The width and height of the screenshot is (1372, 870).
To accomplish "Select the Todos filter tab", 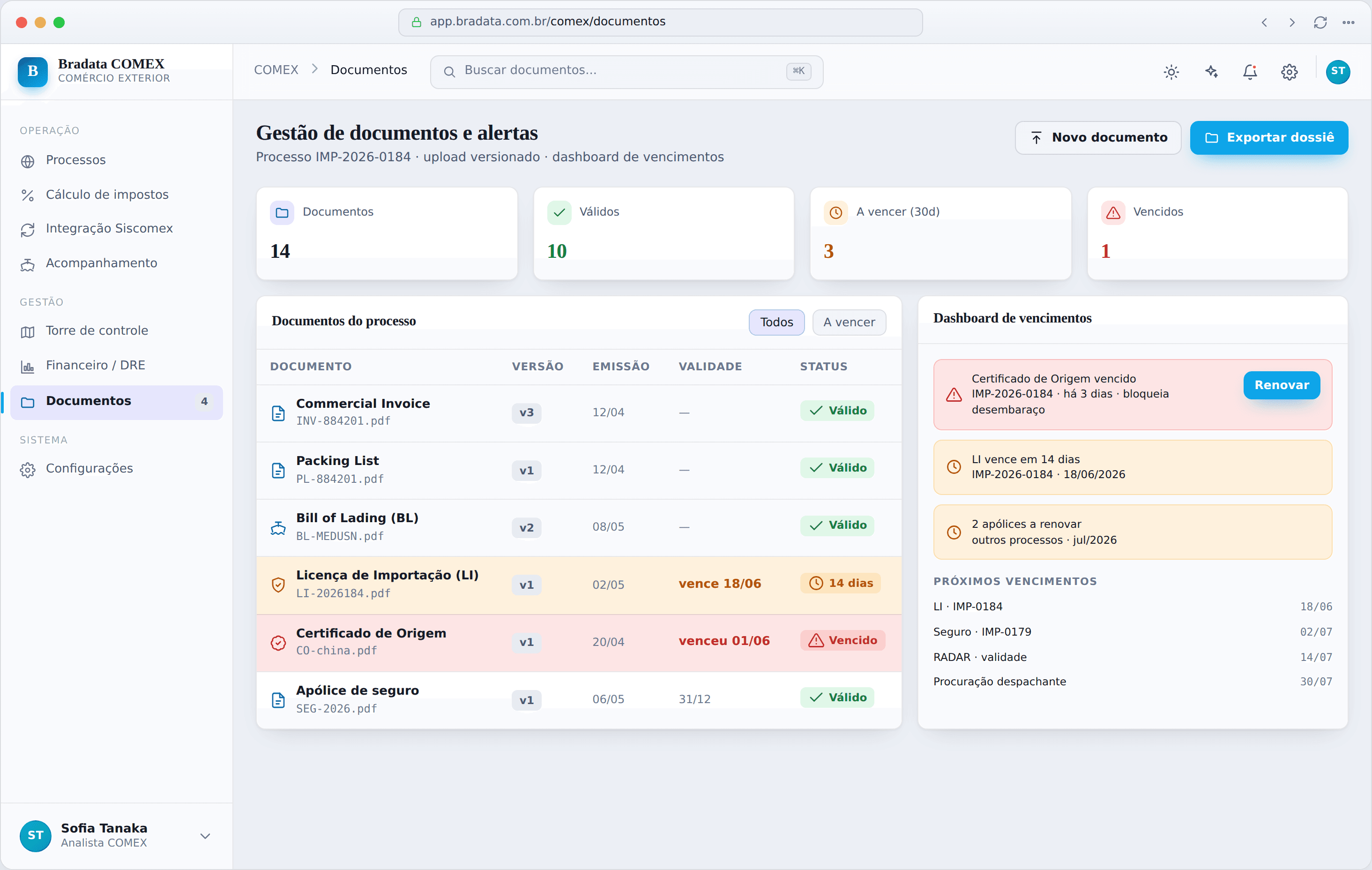I will coord(776,322).
